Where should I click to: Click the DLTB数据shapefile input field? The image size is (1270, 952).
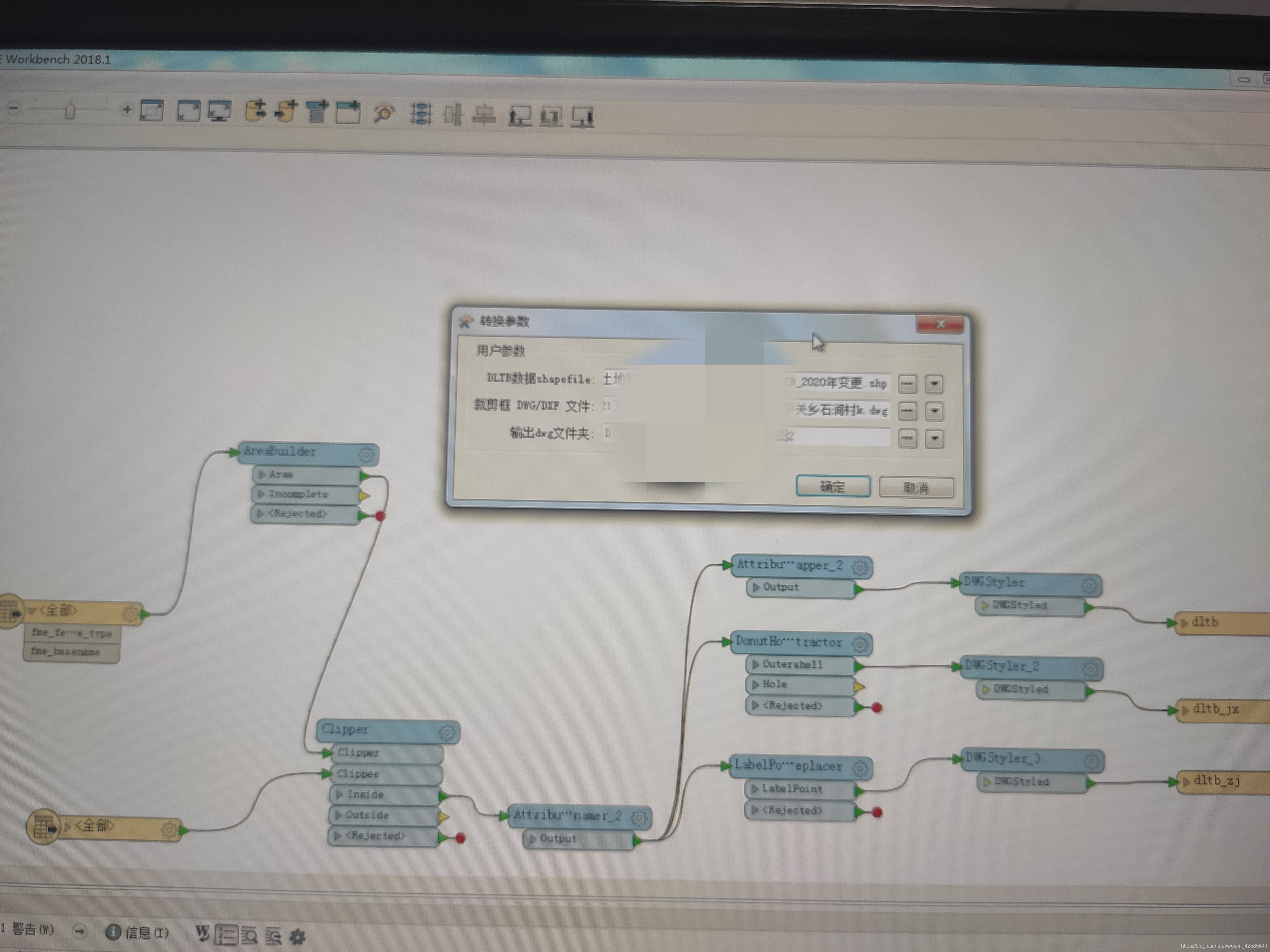pyautogui.click(x=746, y=381)
